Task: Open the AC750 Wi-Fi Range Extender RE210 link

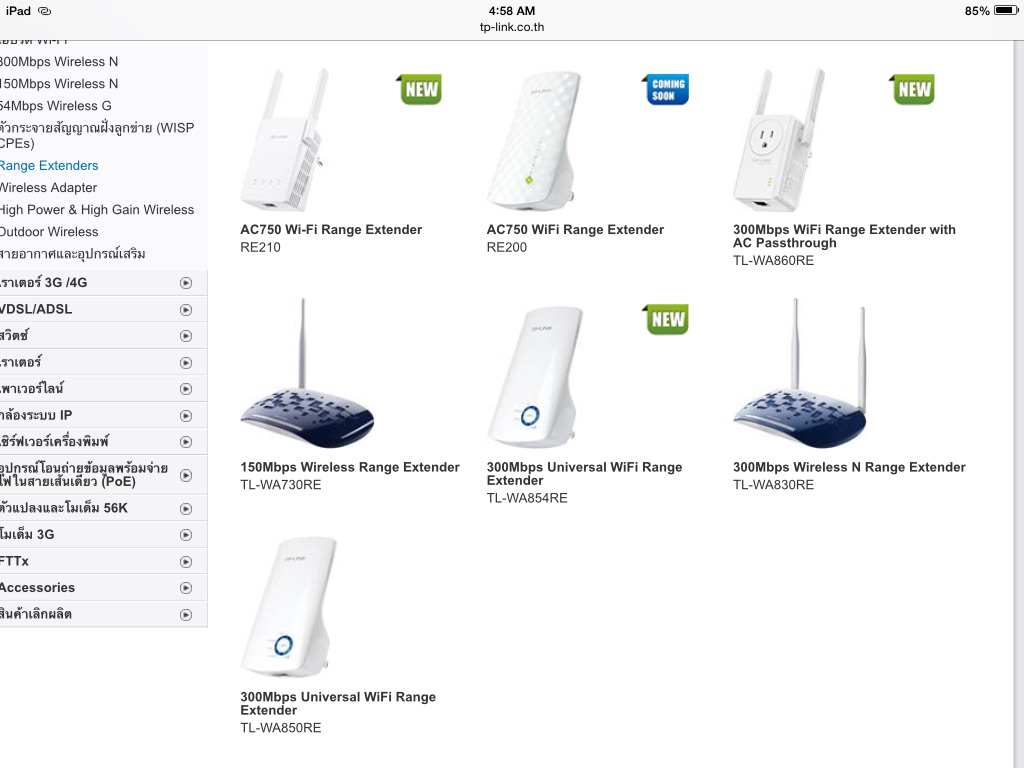Action: [330, 229]
